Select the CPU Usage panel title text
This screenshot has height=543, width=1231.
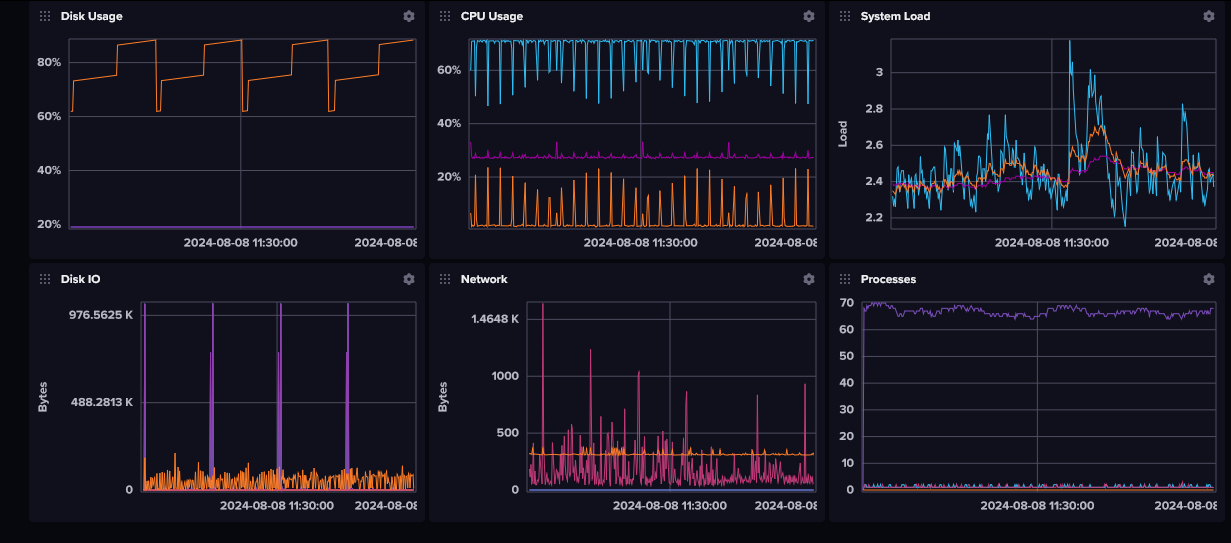491,16
